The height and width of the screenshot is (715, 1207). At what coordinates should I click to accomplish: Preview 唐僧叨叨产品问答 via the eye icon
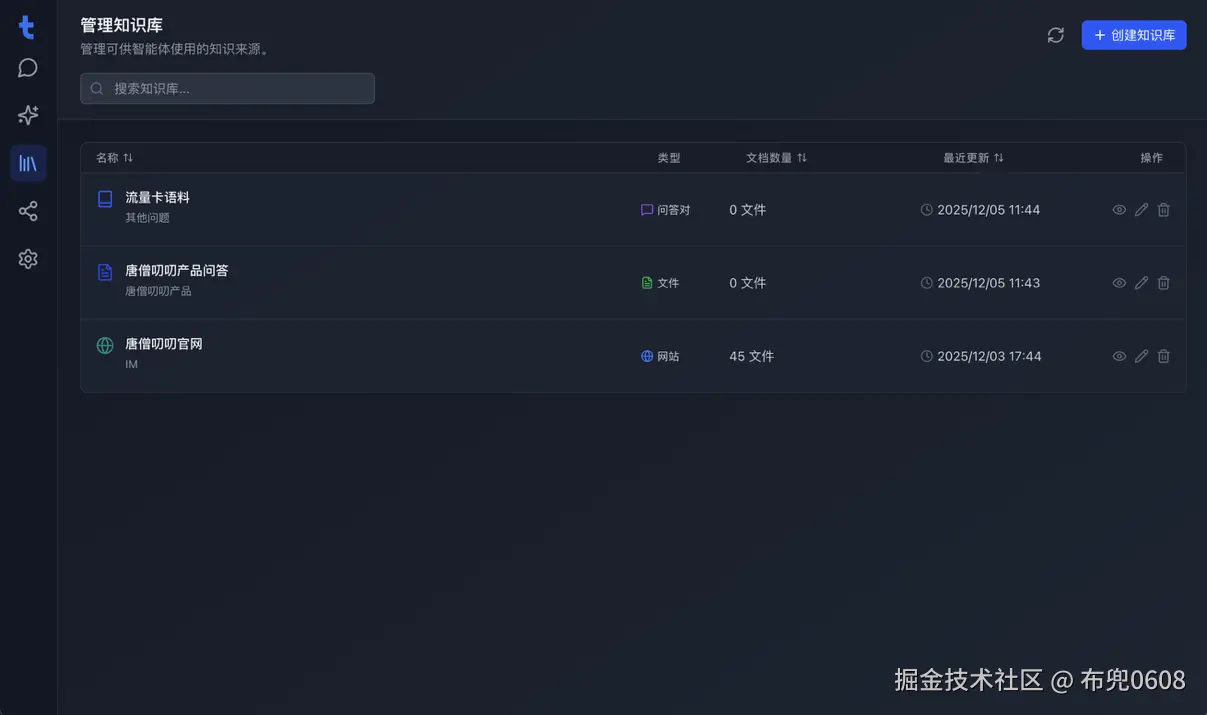(x=1119, y=282)
